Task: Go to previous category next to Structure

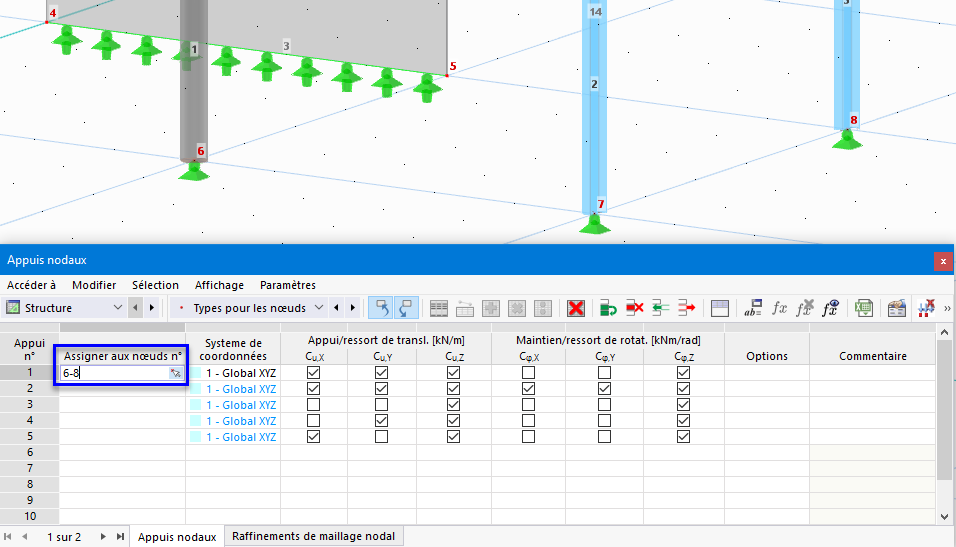Action: pyautogui.click(x=135, y=308)
